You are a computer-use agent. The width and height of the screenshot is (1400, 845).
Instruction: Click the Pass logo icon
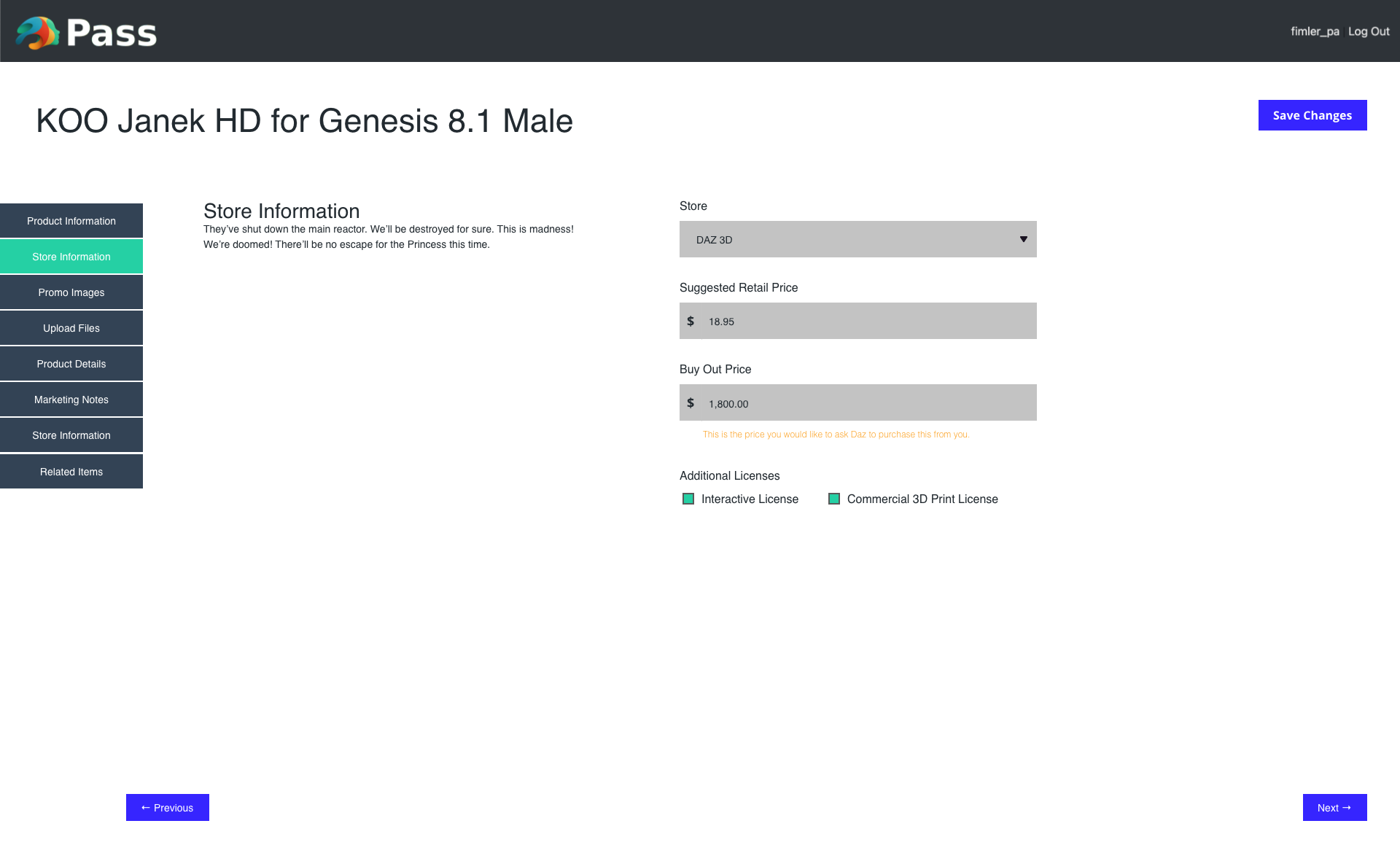(x=38, y=33)
